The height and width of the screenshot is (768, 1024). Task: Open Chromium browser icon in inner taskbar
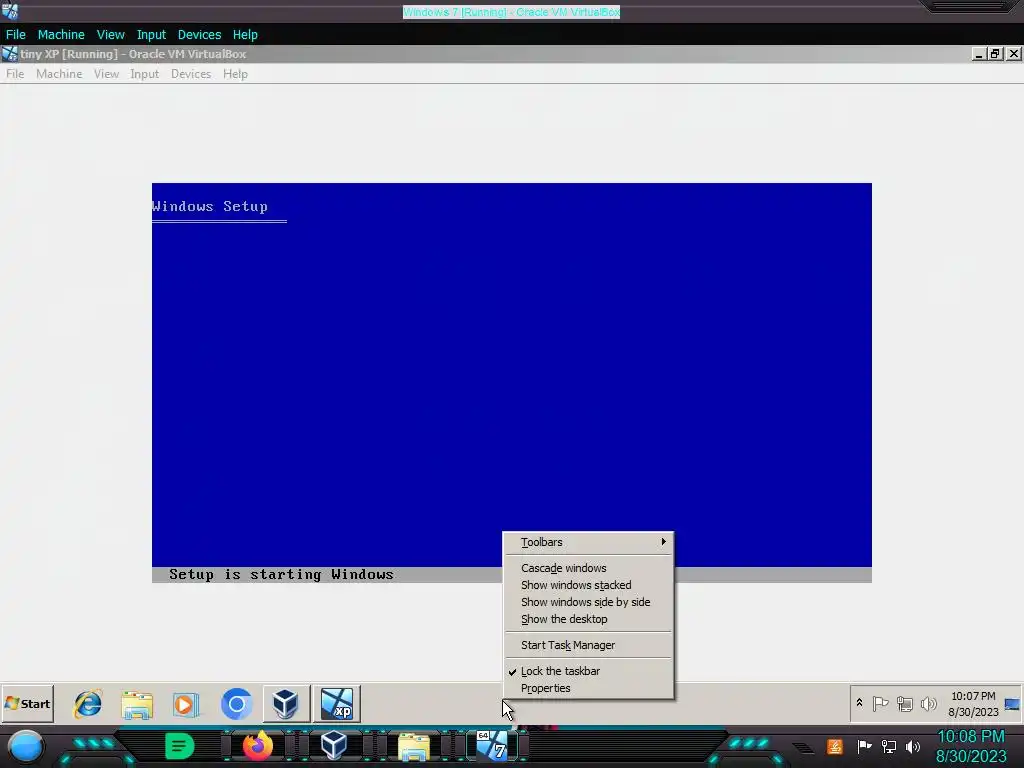[236, 705]
